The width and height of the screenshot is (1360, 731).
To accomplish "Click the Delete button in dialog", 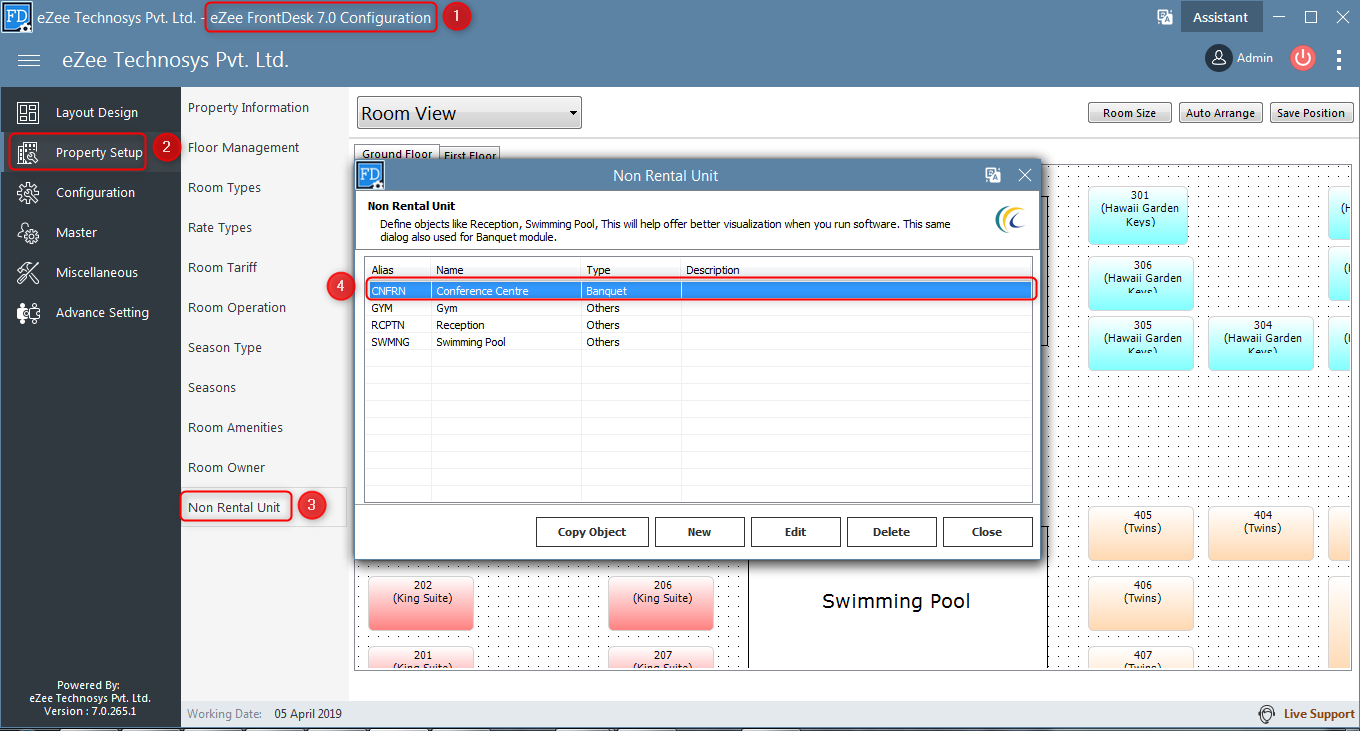I will coord(892,532).
